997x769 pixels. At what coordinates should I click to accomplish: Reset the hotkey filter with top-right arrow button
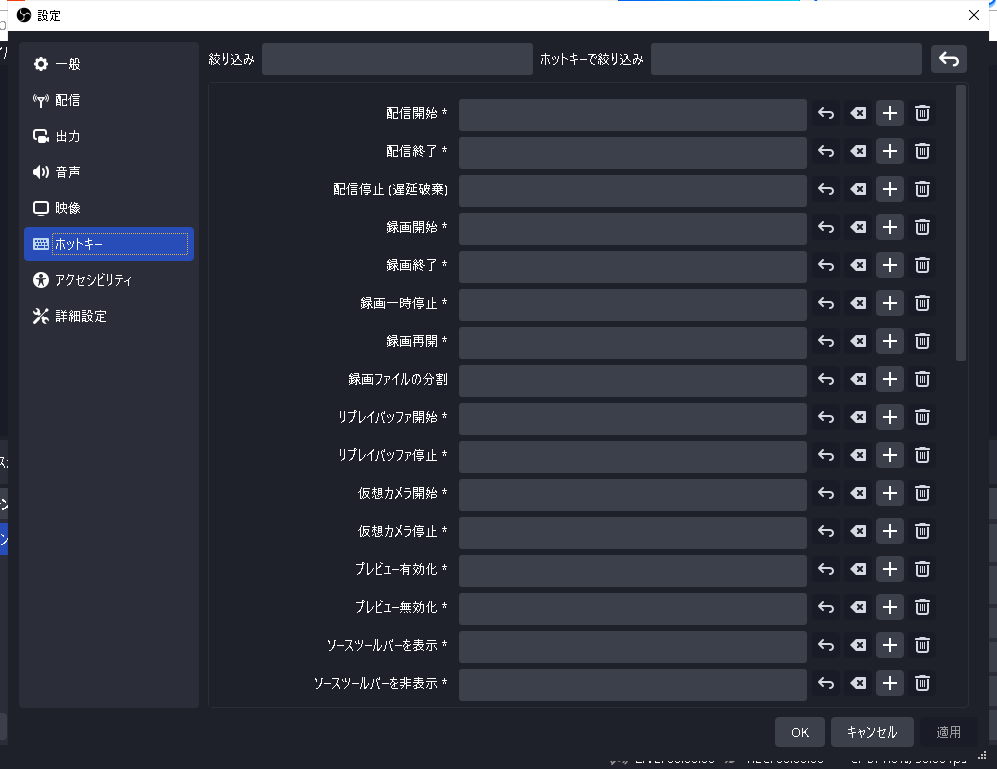(x=948, y=60)
